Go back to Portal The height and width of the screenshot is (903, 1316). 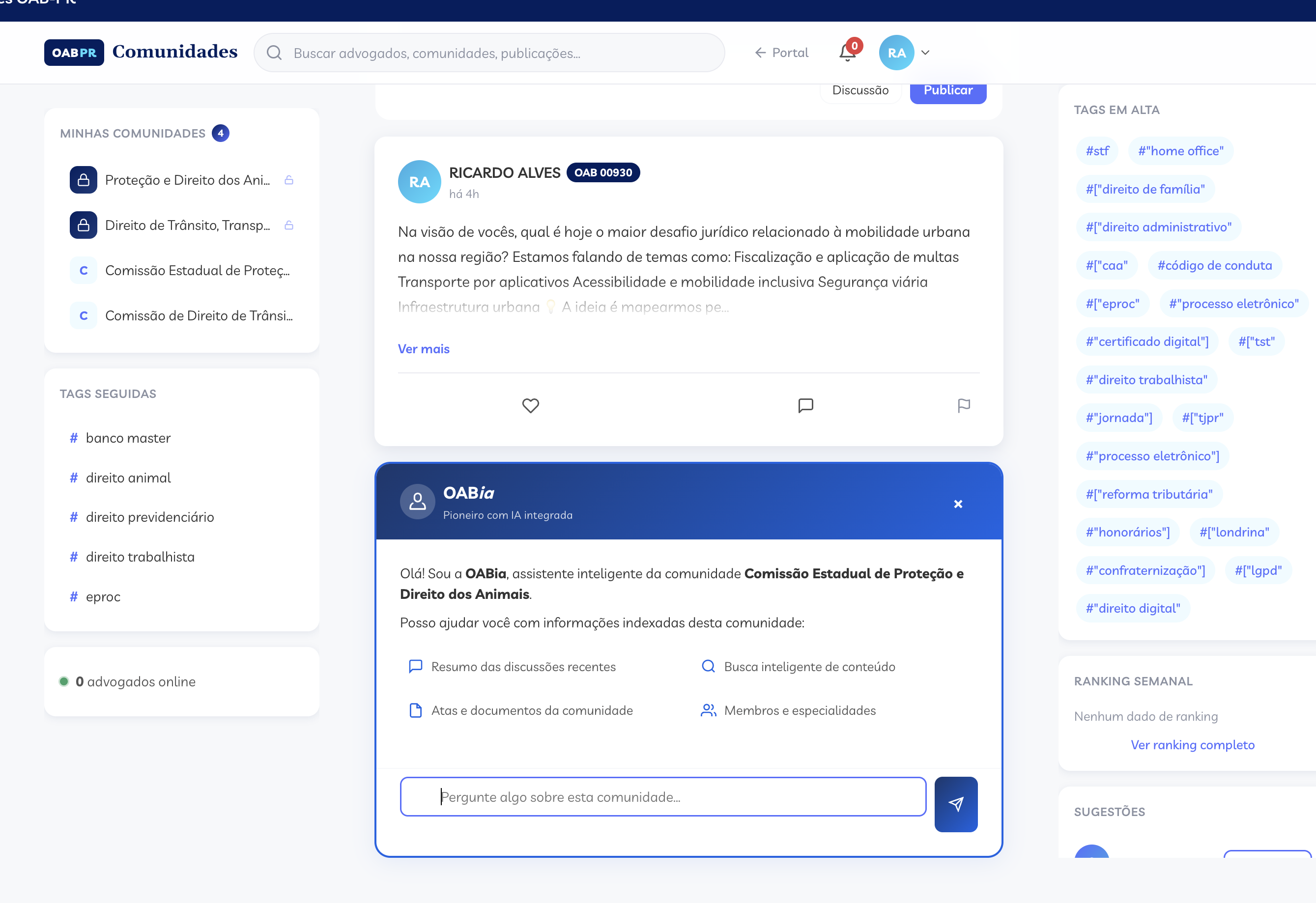coord(781,53)
